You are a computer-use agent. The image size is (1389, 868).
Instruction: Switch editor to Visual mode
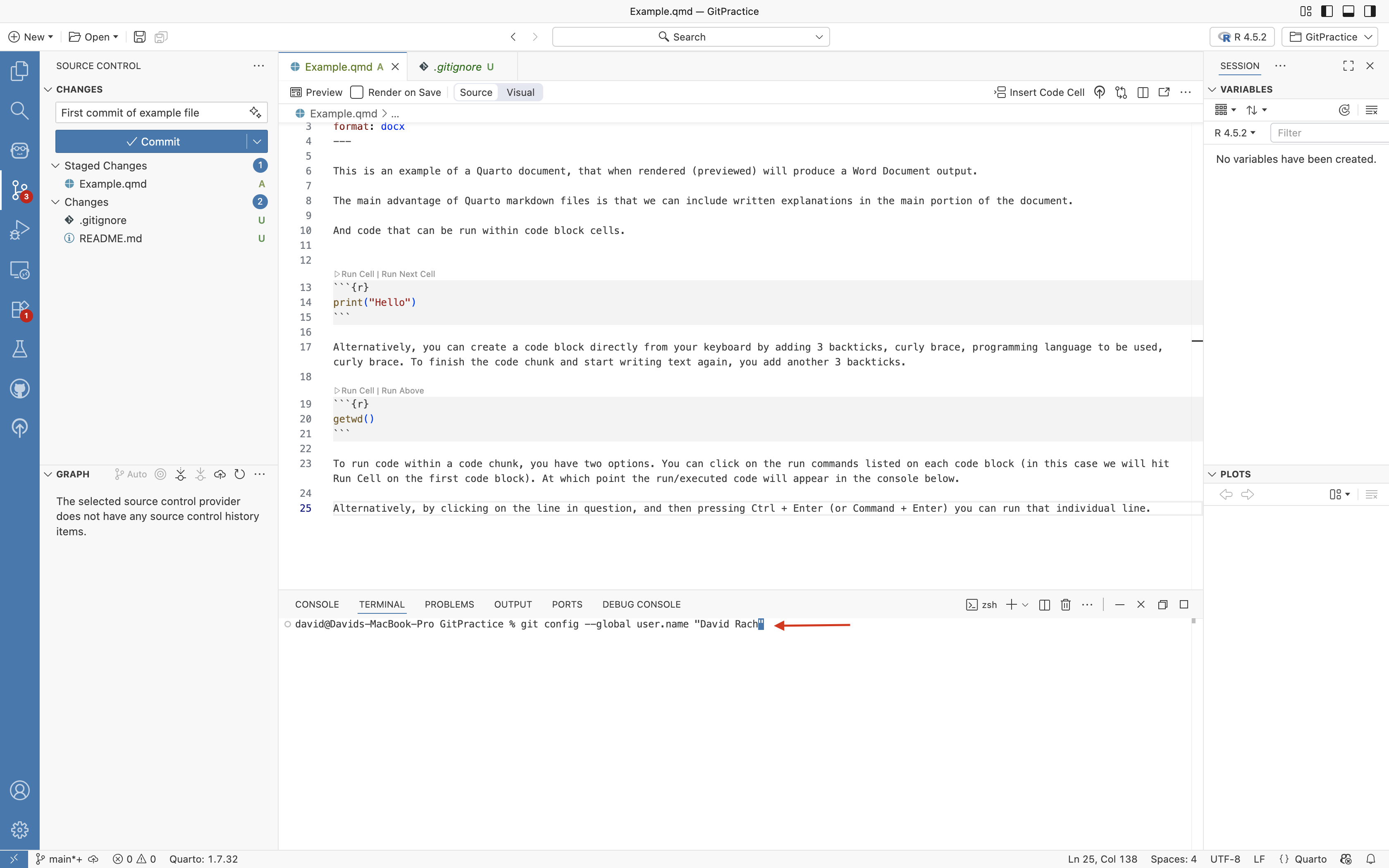(520, 93)
